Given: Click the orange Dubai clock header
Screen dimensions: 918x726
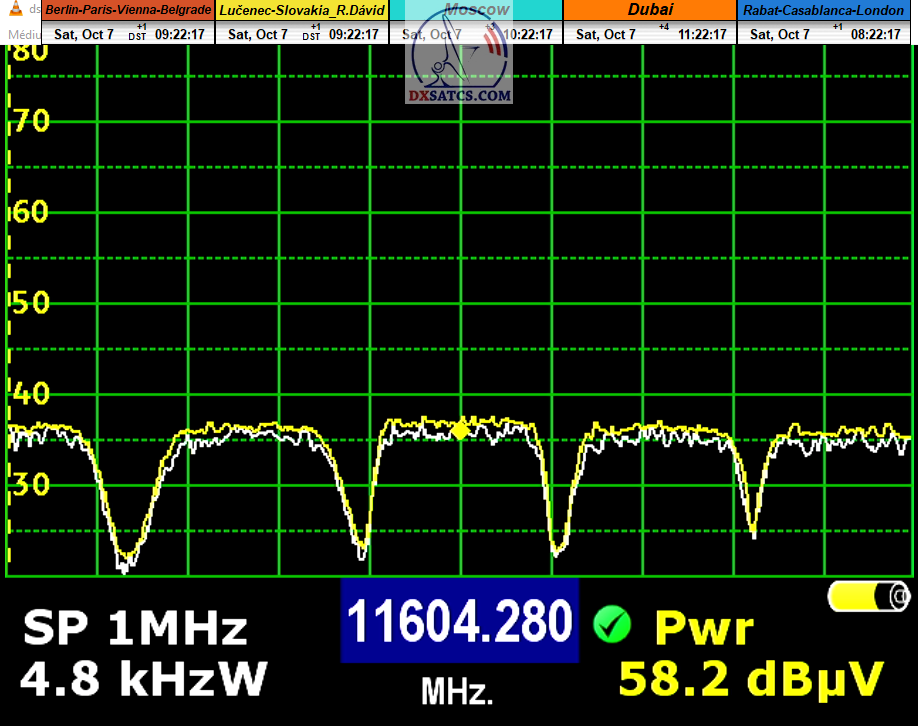Looking at the screenshot, I should coord(650,10).
